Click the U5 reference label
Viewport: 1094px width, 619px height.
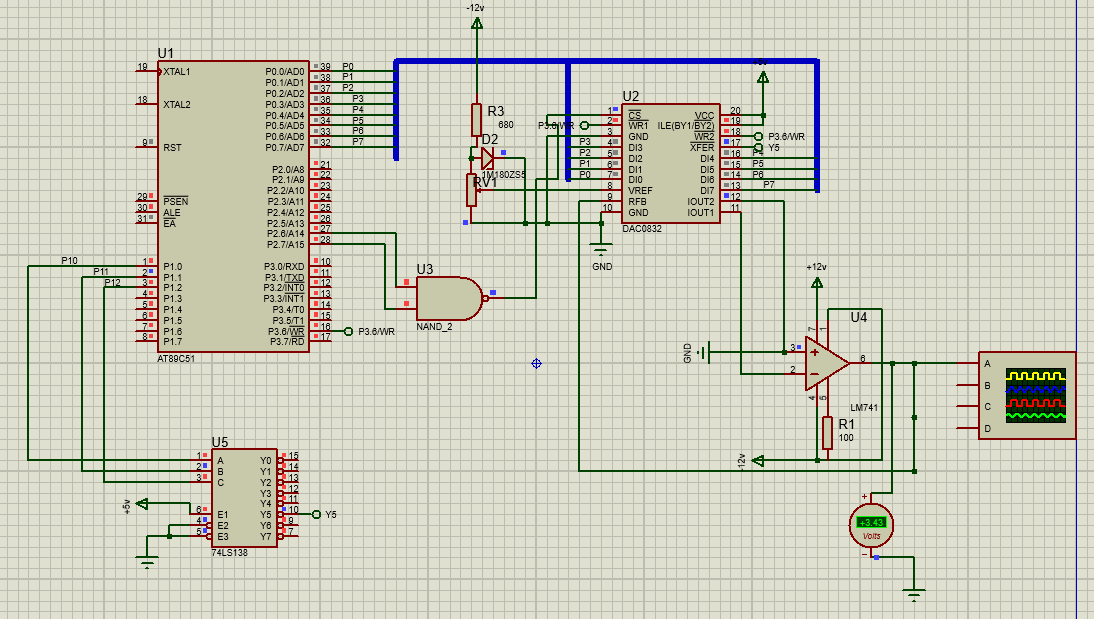click(220, 442)
